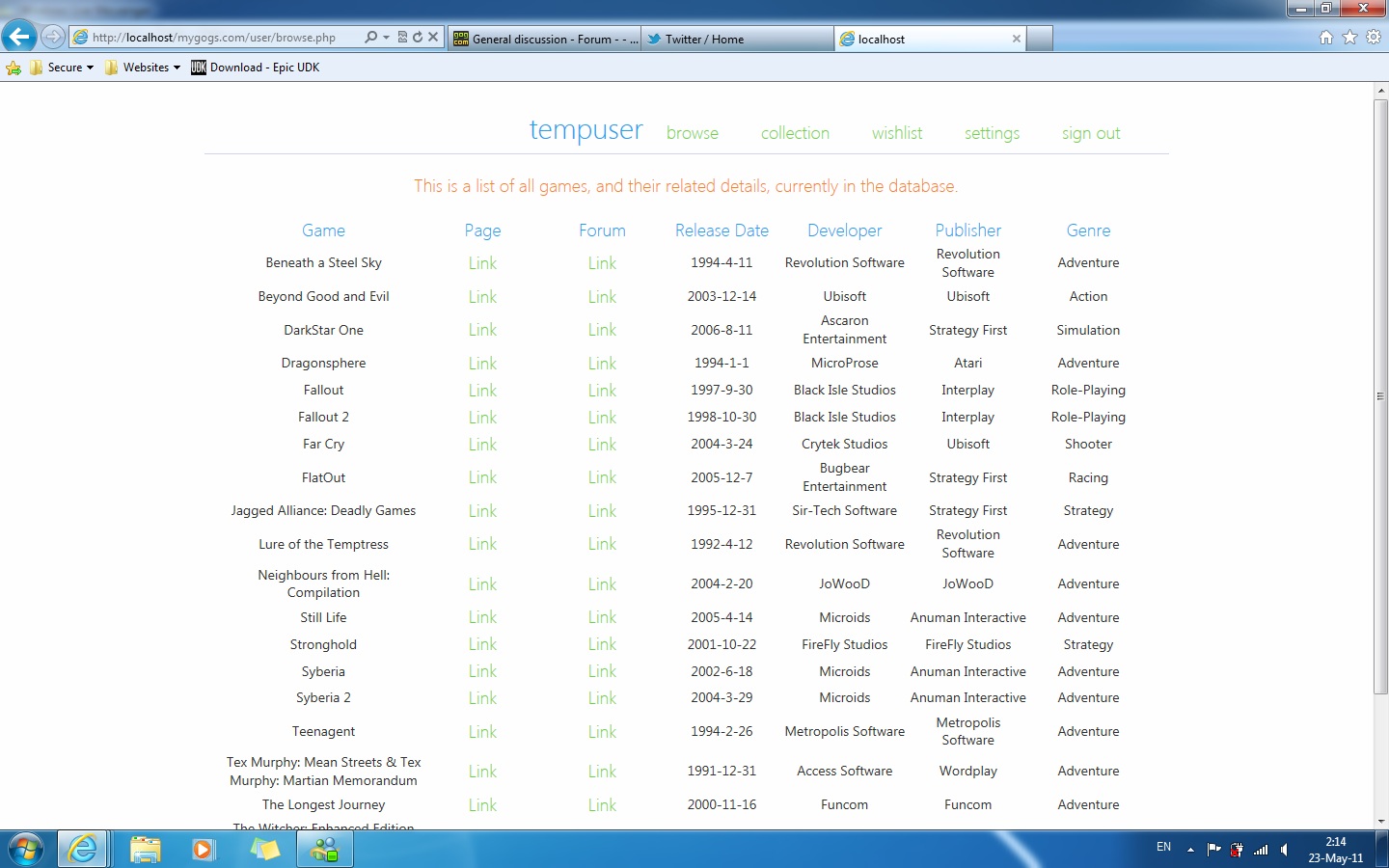
Task: Click the browser forward arrow button
Action: click(53, 38)
